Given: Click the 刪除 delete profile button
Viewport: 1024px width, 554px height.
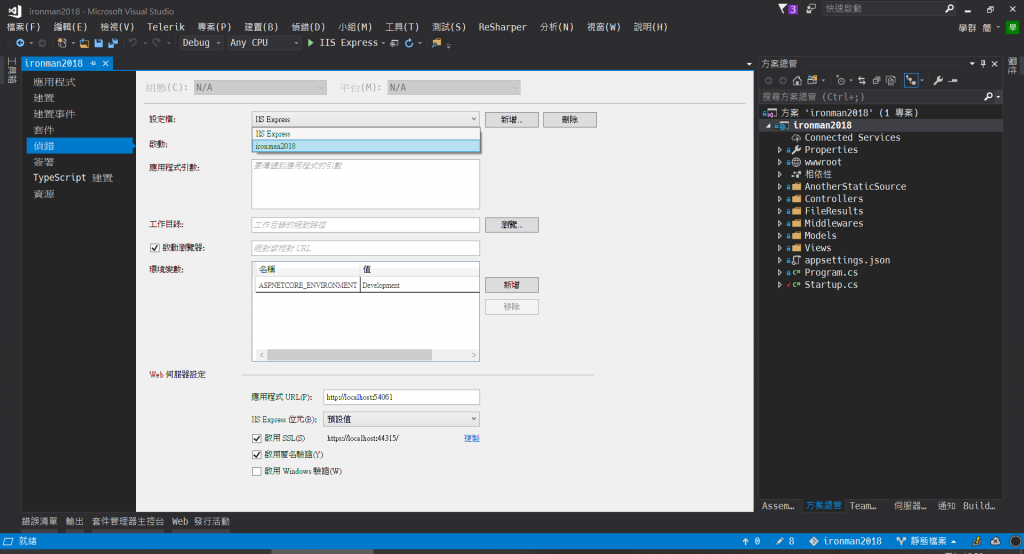Looking at the screenshot, I should click(x=569, y=120).
